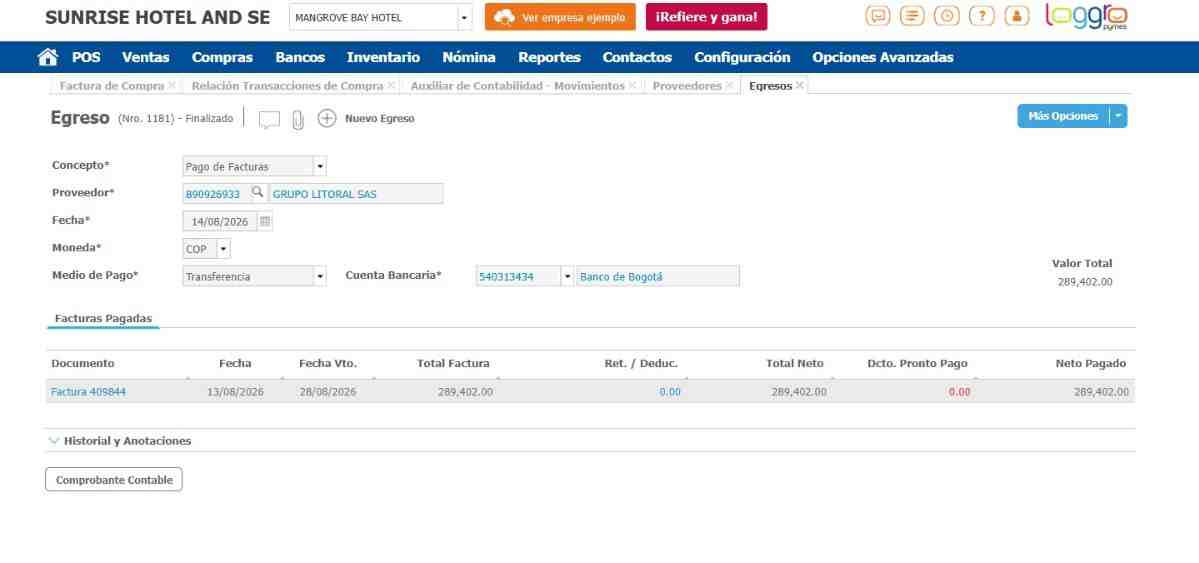Switch to the Proveedores tab
This screenshot has width=1199, height=563.
(687, 86)
